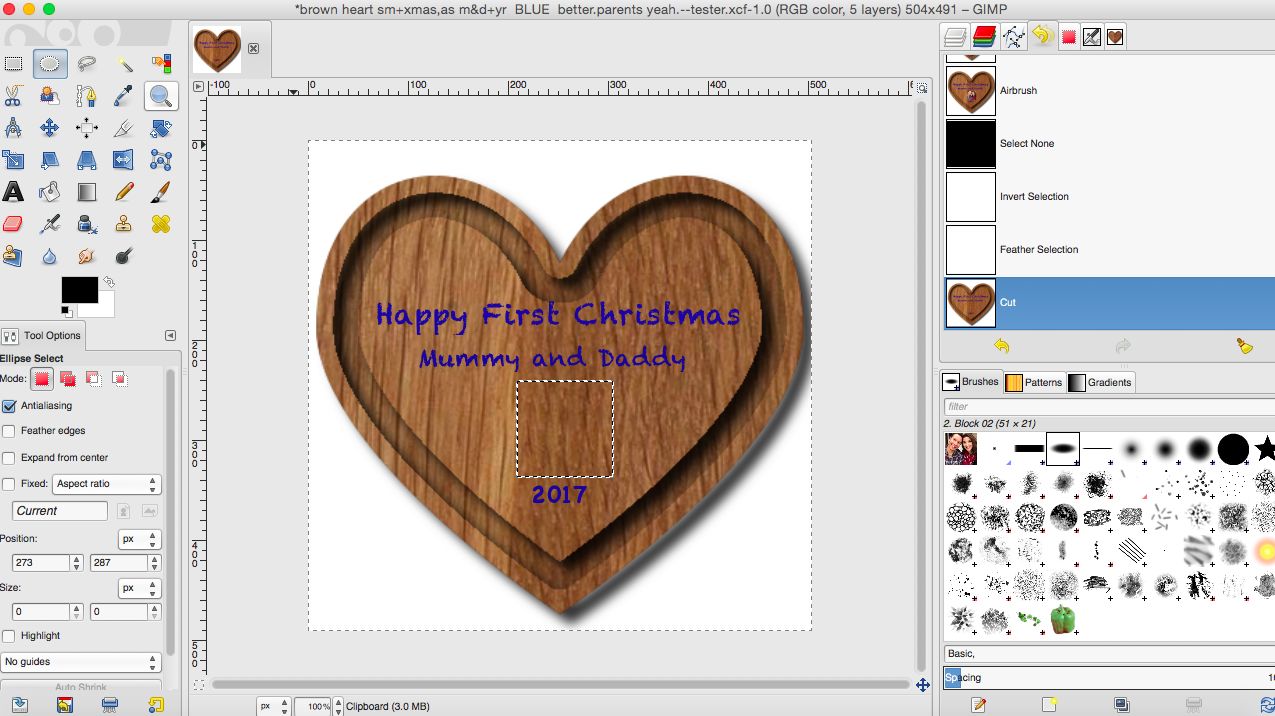
Task: Choose Add to current selection mode
Action: point(68,379)
